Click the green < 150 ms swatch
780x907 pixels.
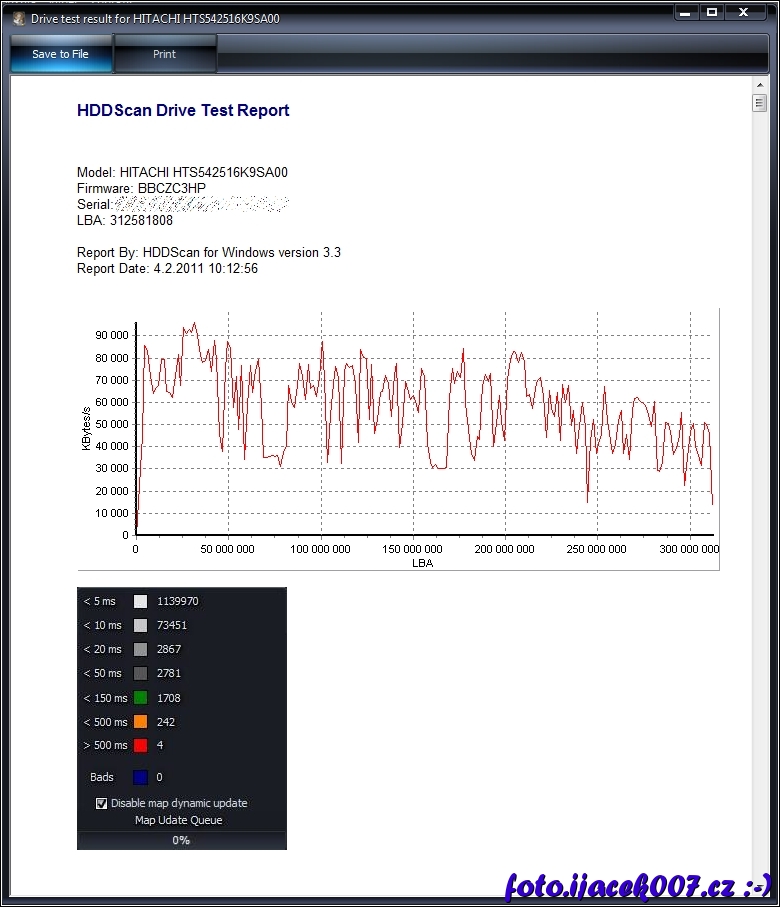click(141, 698)
